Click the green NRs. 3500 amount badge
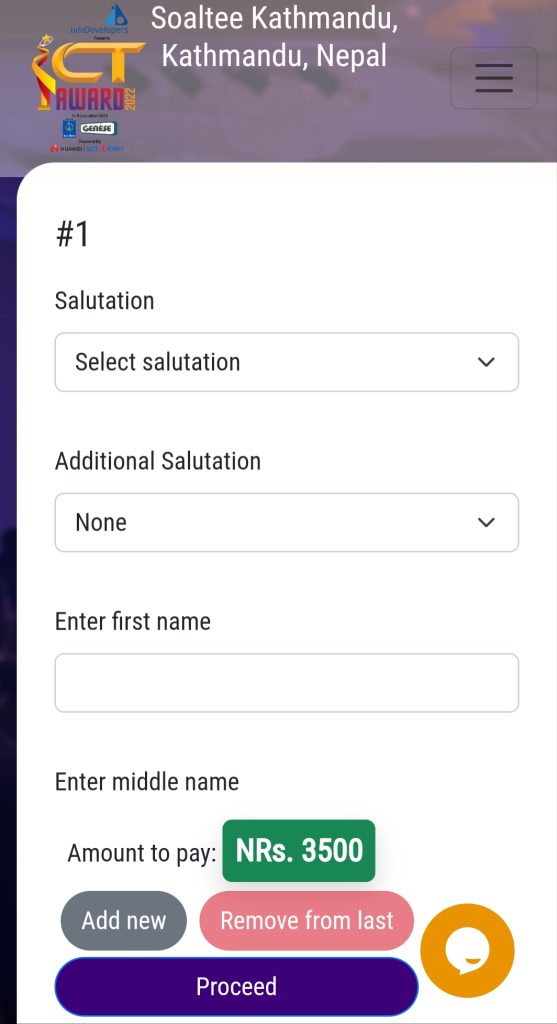The image size is (557, 1024). [299, 850]
